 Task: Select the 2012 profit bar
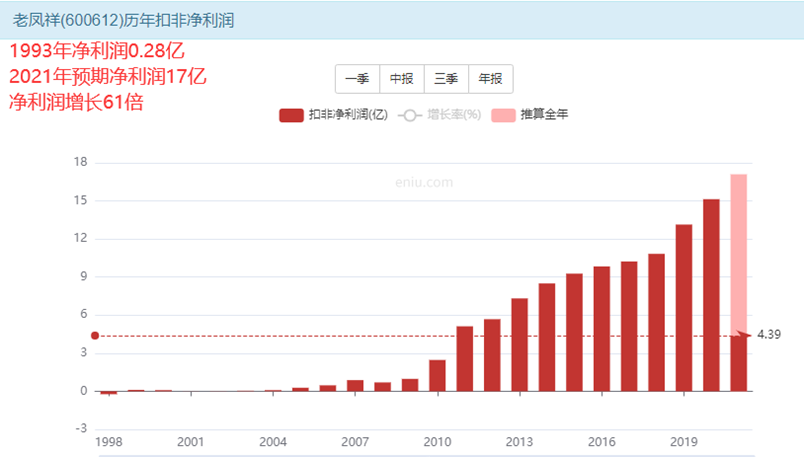[492, 355]
